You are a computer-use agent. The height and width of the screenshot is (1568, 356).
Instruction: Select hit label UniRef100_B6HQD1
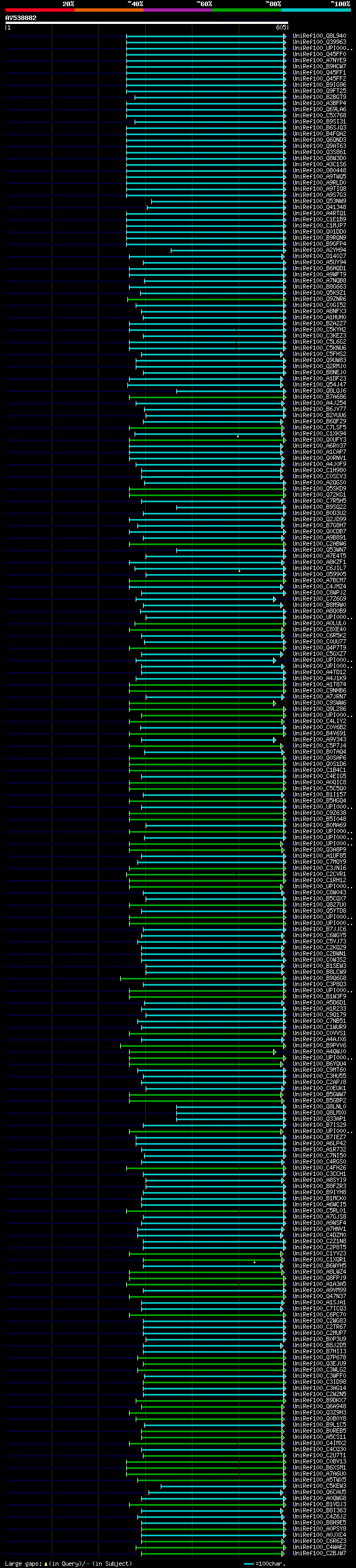click(319, 269)
